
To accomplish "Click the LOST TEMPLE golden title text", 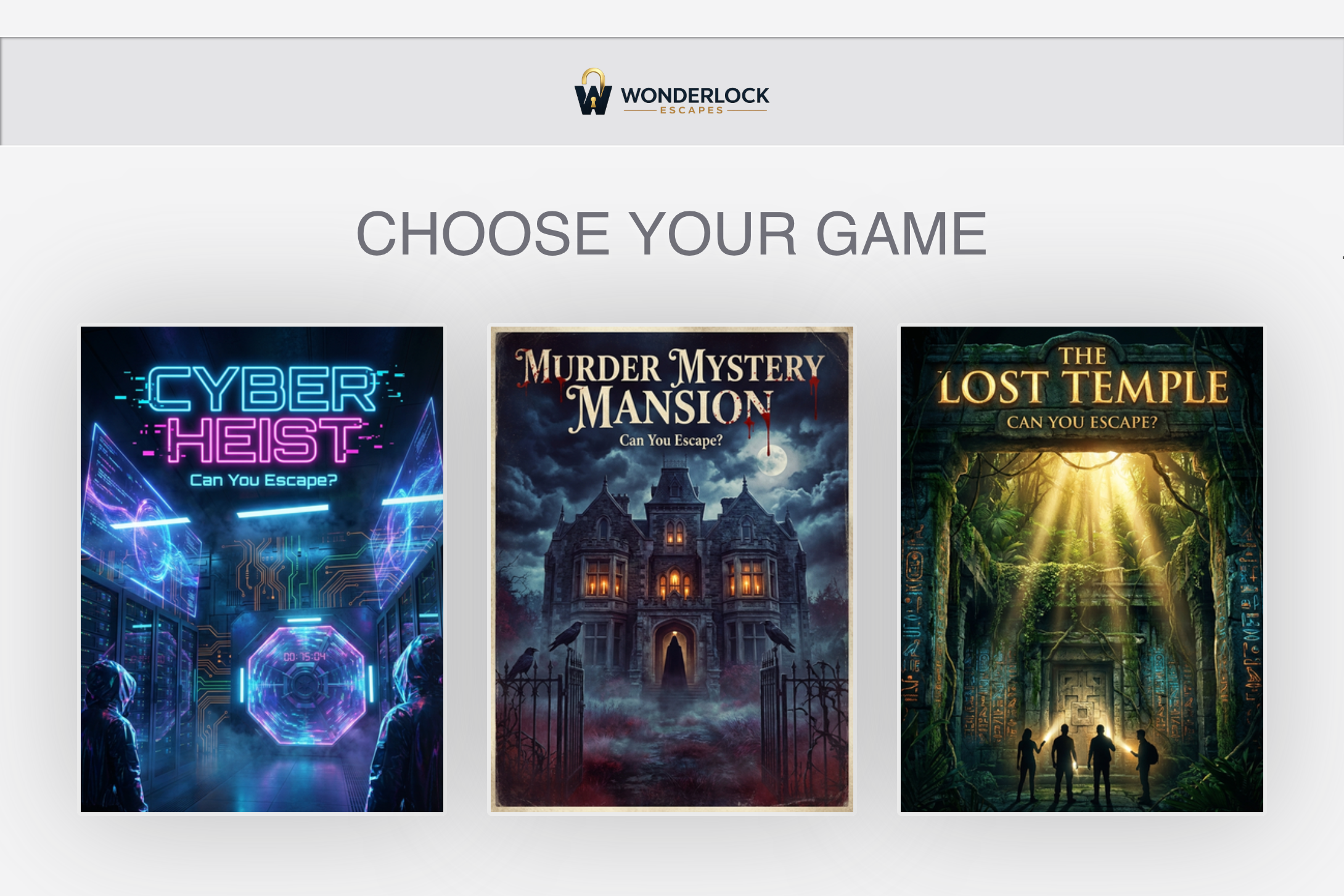I will pos(1083,386).
